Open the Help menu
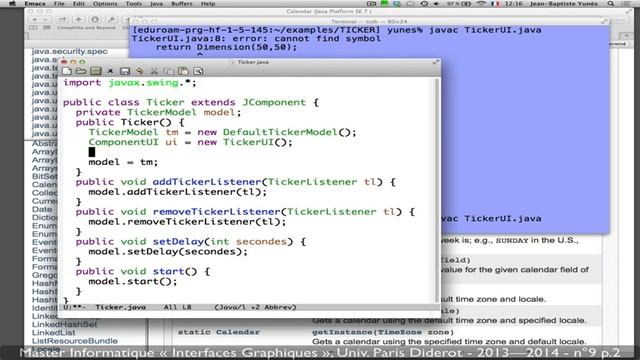 pos(208,4)
